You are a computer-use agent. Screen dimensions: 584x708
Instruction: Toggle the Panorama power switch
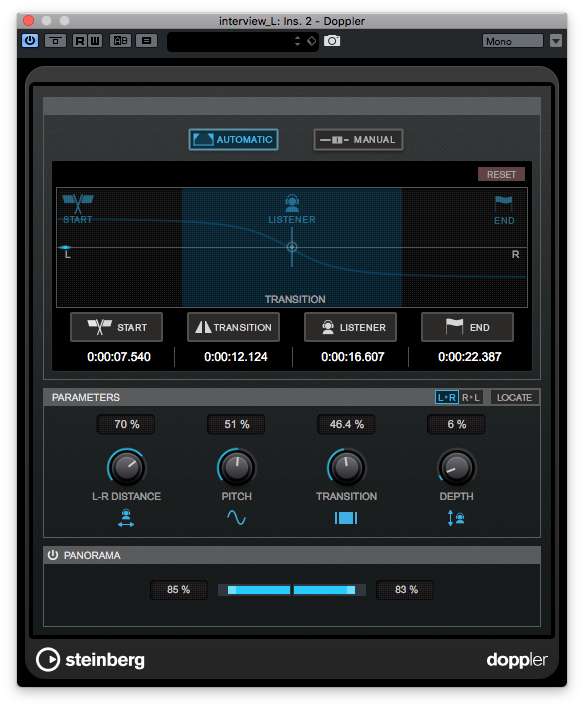point(53,555)
